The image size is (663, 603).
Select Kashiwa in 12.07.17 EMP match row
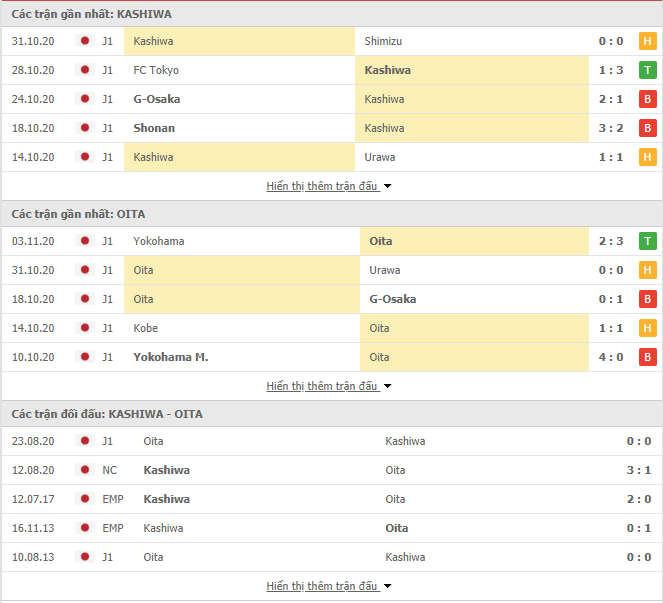pos(167,499)
